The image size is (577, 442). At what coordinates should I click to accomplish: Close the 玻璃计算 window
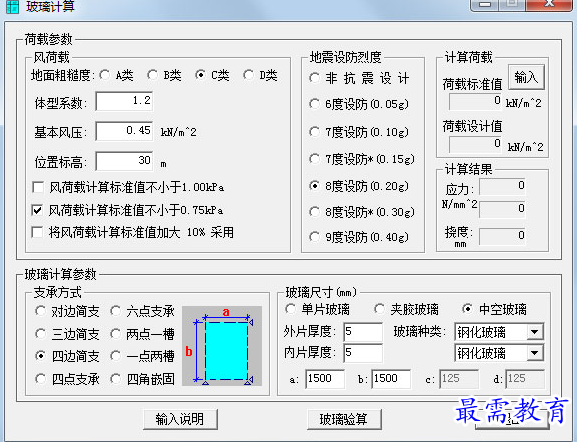click(x=549, y=5)
